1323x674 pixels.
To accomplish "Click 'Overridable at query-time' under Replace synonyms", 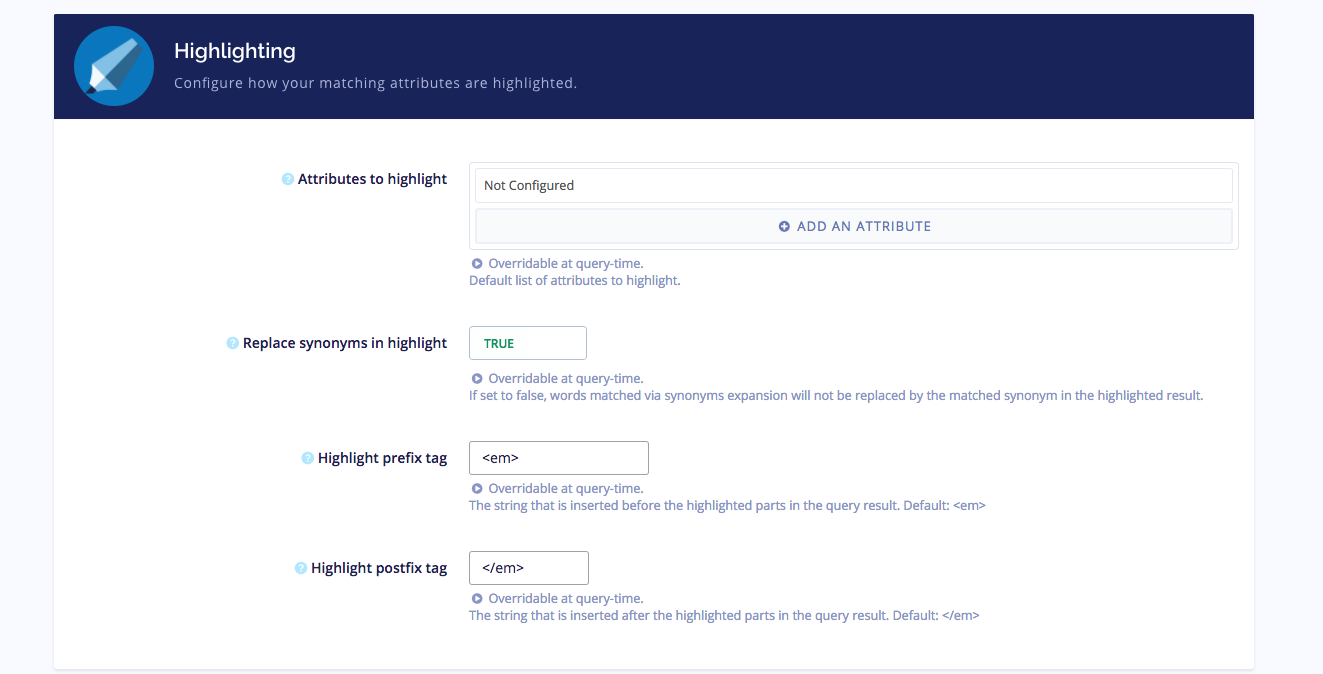I will (x=566, y=379).
